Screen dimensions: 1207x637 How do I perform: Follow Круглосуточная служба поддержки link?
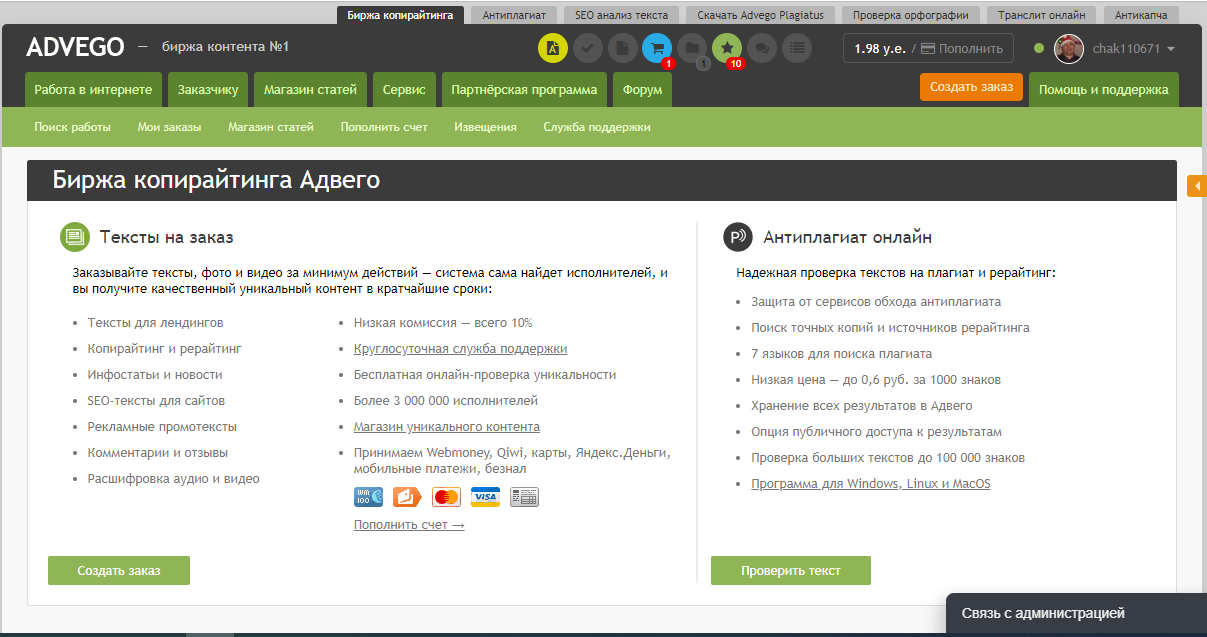point(460,349)
